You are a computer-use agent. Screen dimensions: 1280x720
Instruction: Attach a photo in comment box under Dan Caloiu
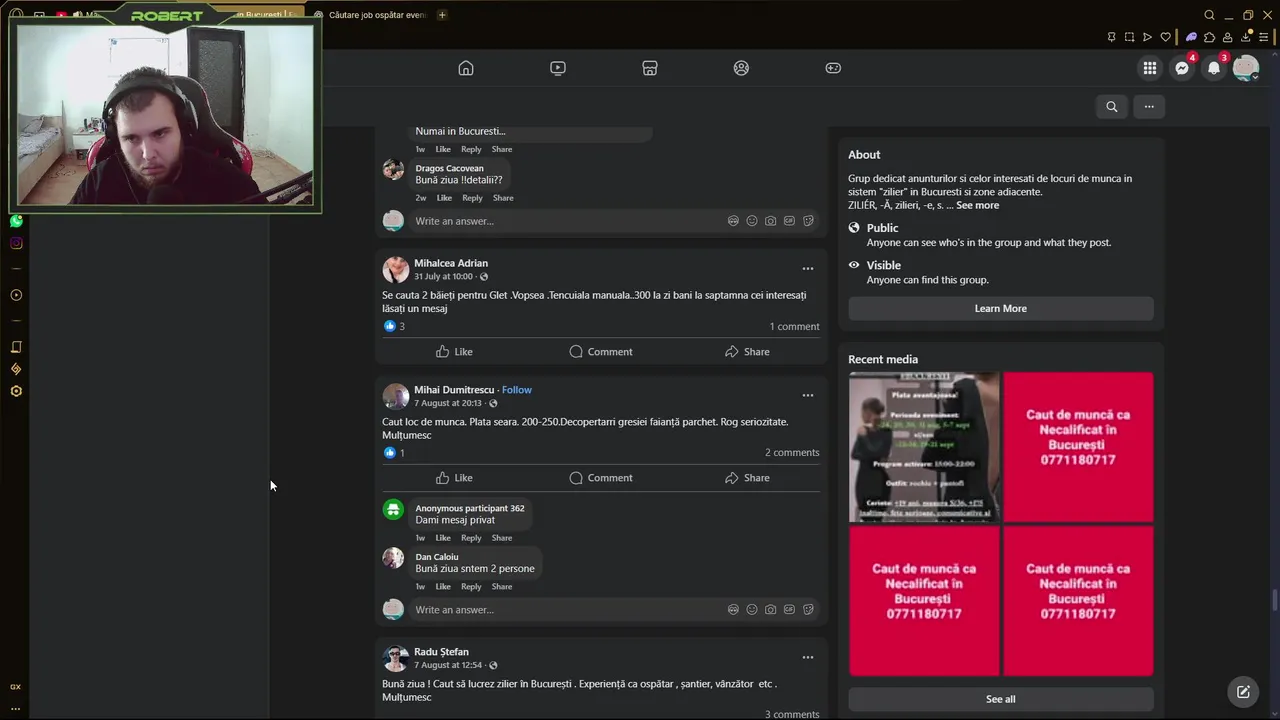tap(770, 610)
